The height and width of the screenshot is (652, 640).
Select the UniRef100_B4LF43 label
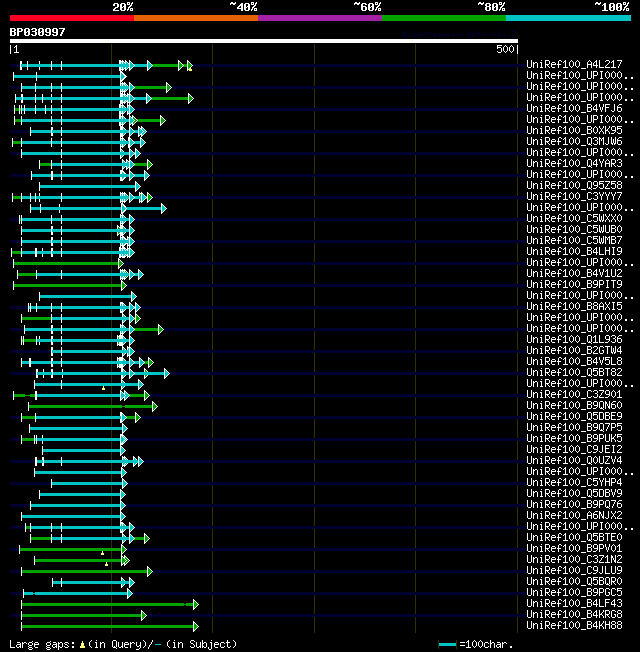[574, 603]
